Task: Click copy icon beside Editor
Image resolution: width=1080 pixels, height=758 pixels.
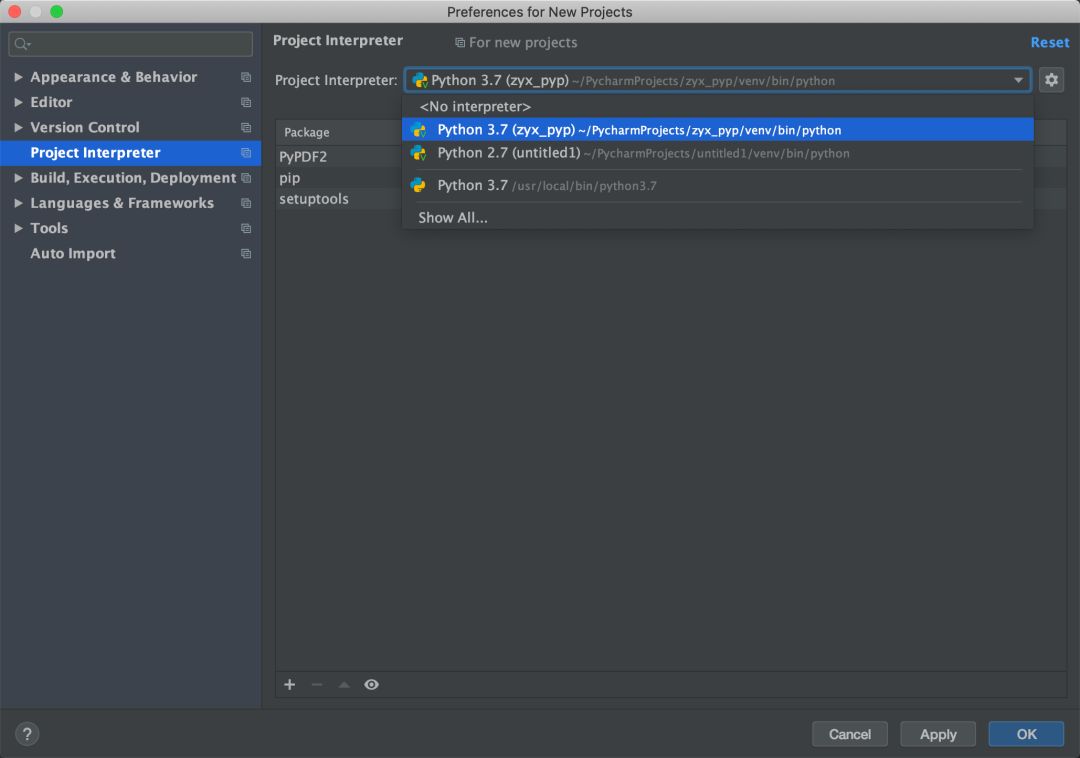Action: 246,103
